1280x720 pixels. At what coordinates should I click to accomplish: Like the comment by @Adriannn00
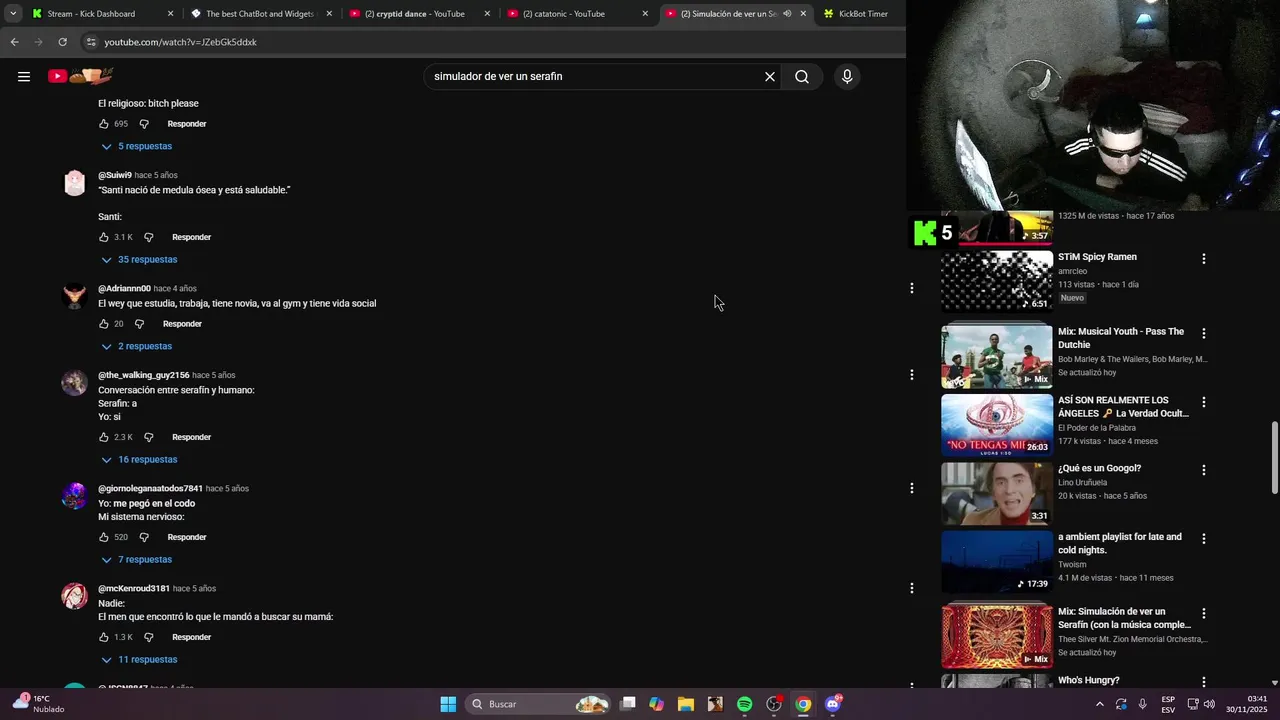pos(104,324)
